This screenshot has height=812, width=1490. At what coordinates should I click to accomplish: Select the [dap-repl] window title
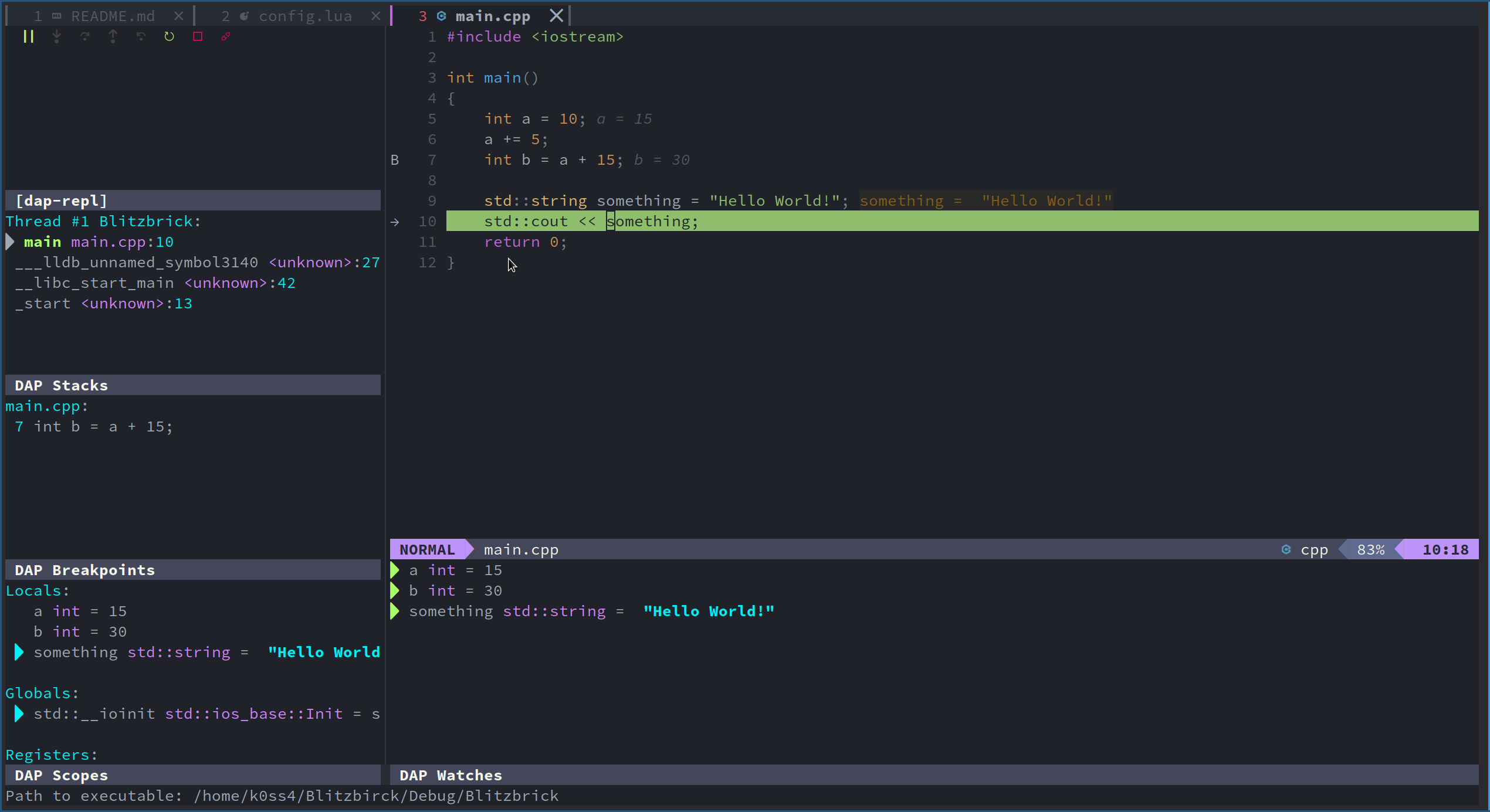[62, 201]
